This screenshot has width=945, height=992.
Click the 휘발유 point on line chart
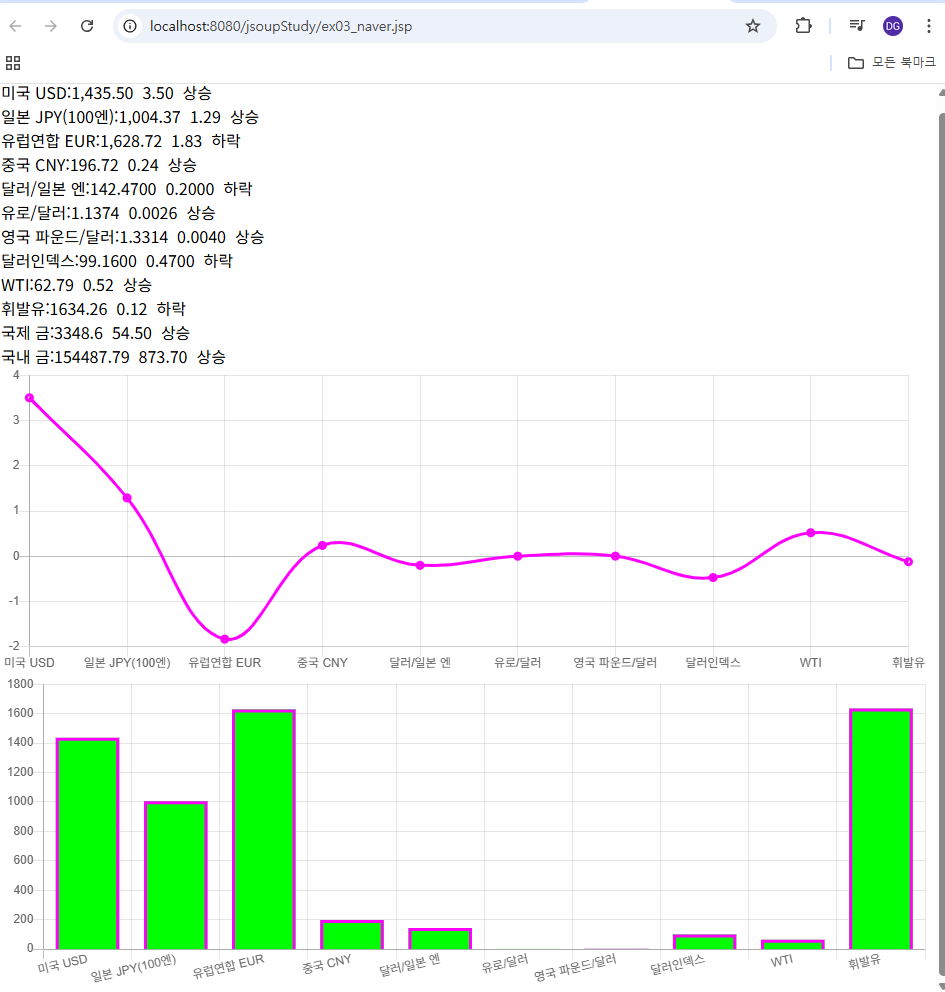pyautogui.click(x=908, y=562)
